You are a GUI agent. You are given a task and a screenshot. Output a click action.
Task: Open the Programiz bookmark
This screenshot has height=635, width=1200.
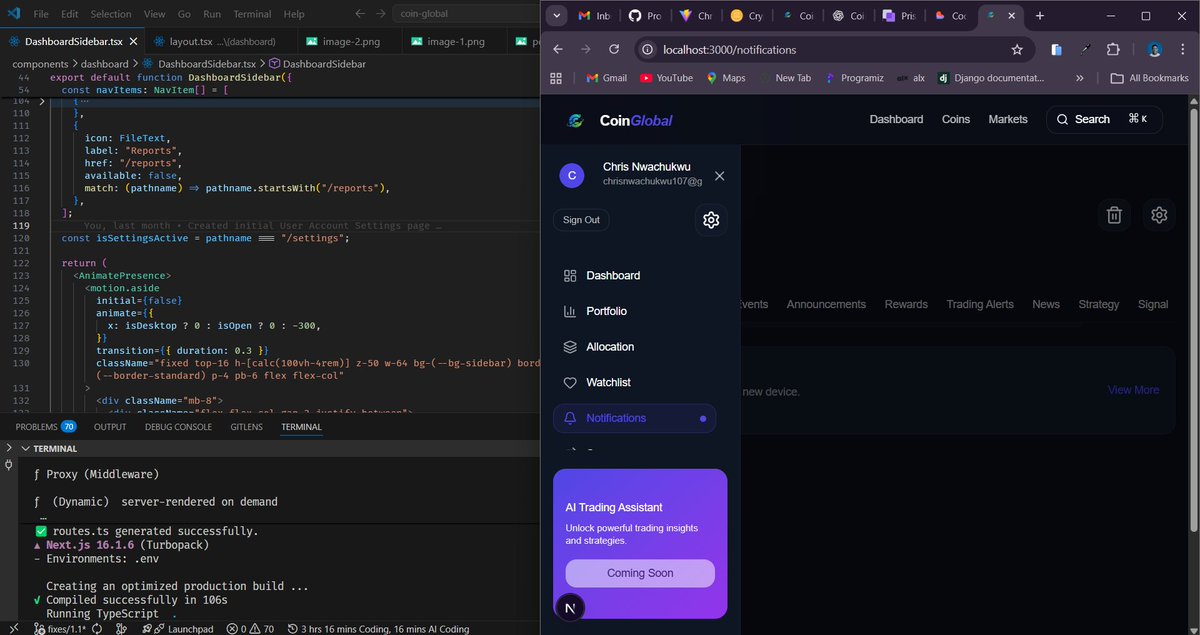coord(856,78)
